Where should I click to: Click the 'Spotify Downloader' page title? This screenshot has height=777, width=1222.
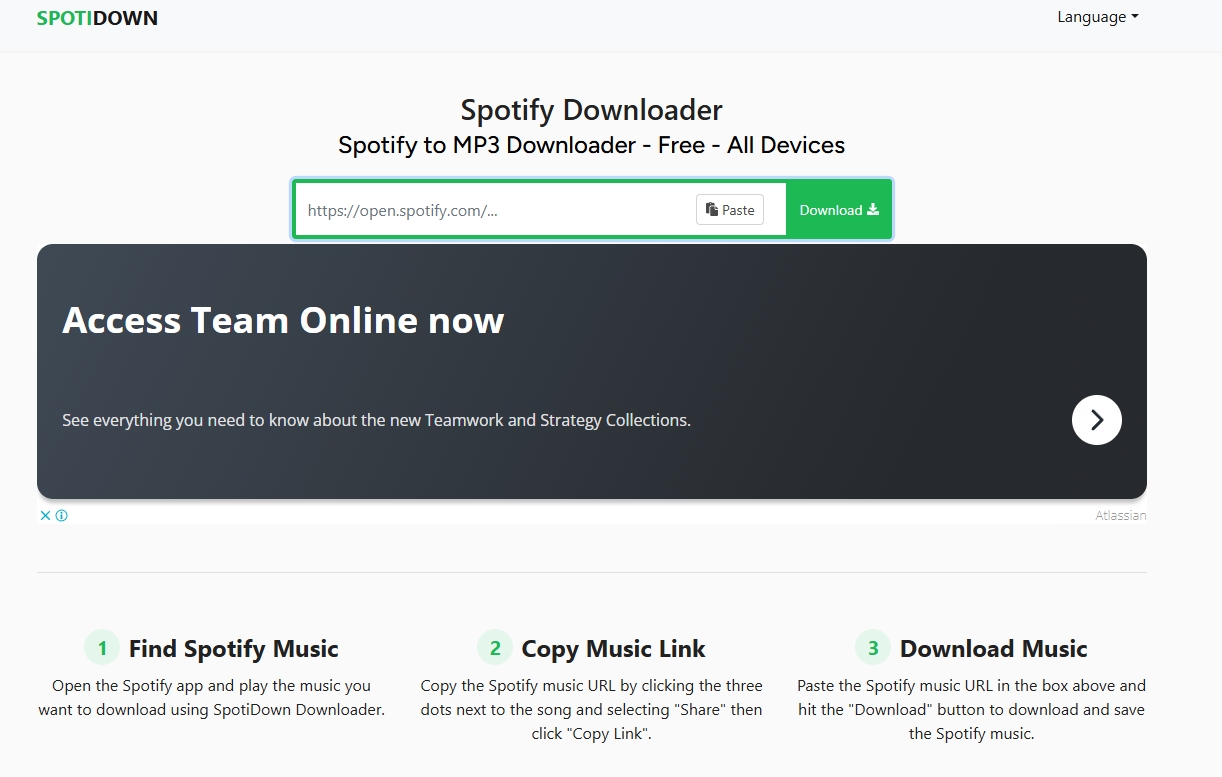[x=591, y=110]
